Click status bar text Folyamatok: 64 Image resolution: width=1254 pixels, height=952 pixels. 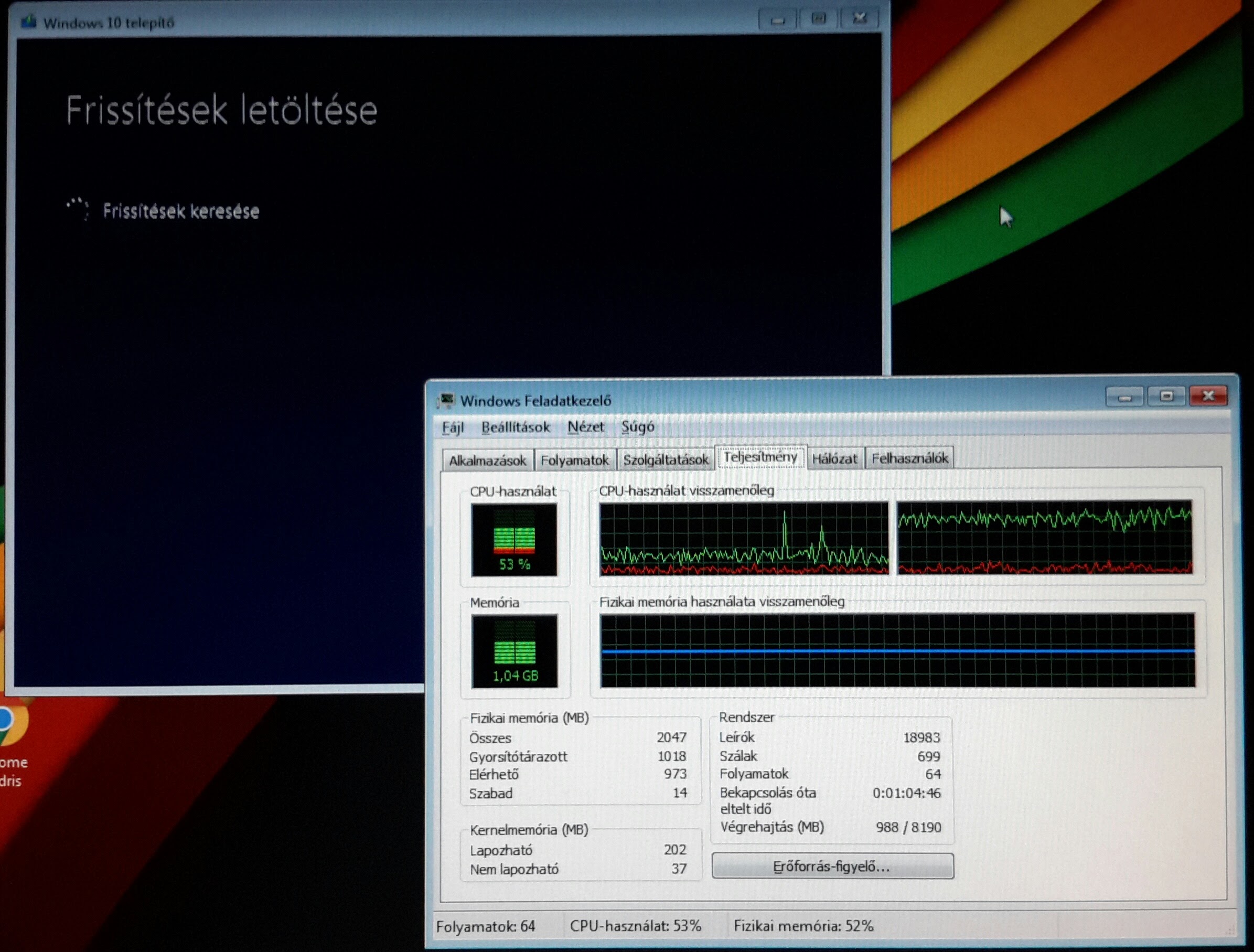pyautogui.click(x=485, y=926)
